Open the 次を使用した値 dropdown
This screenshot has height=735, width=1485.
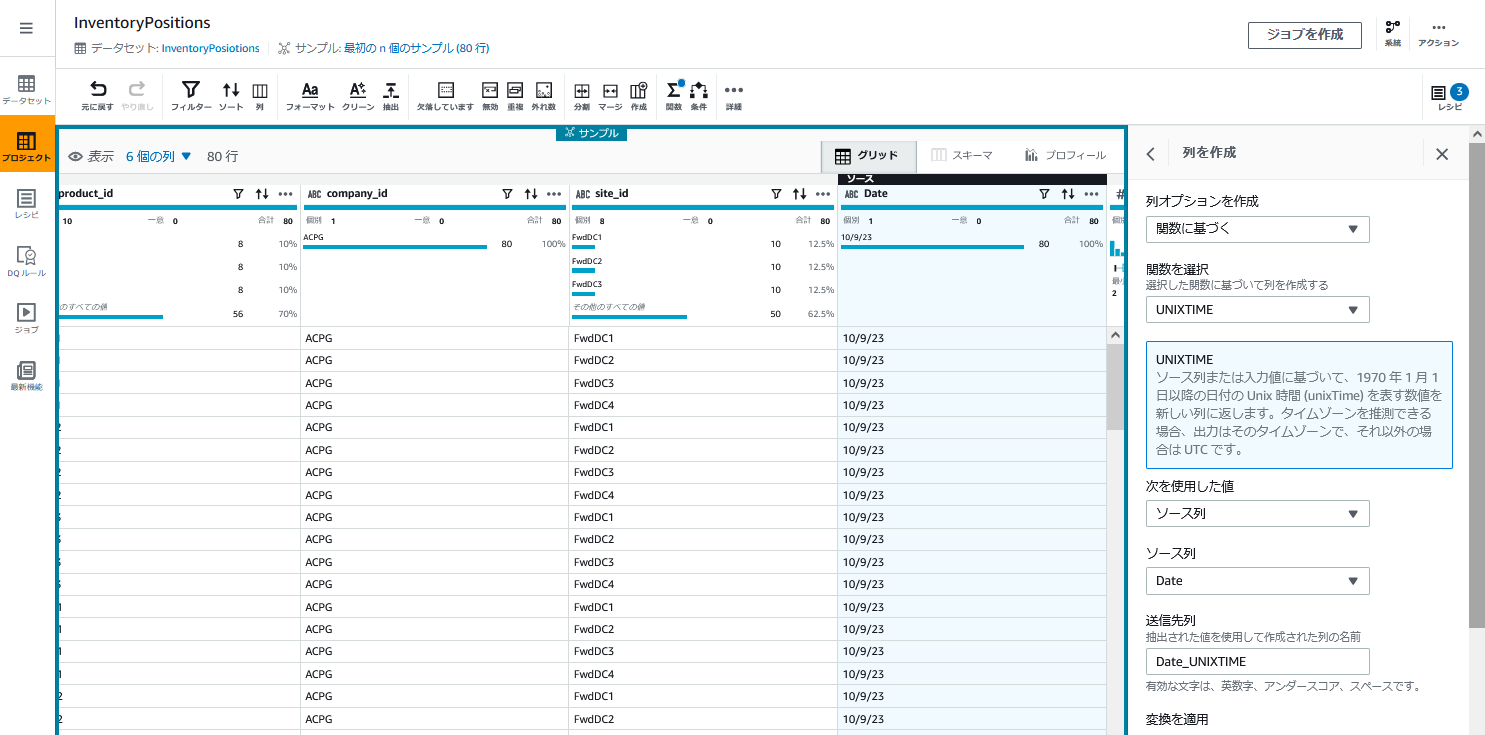click(1257, 514)
